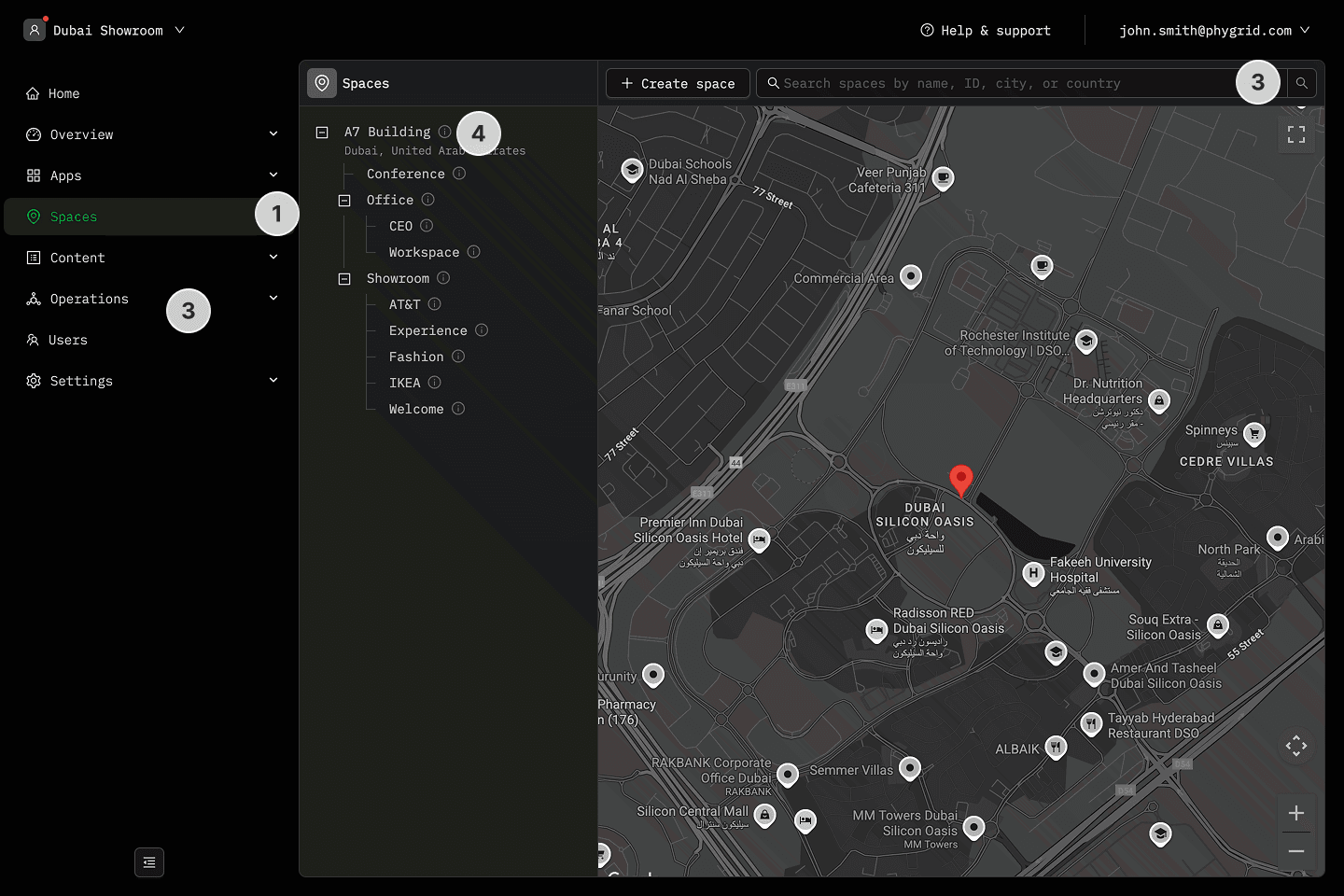
Task: Click the search magnifier button at right
Action: pyautogui.click(x=1301, y=83)
